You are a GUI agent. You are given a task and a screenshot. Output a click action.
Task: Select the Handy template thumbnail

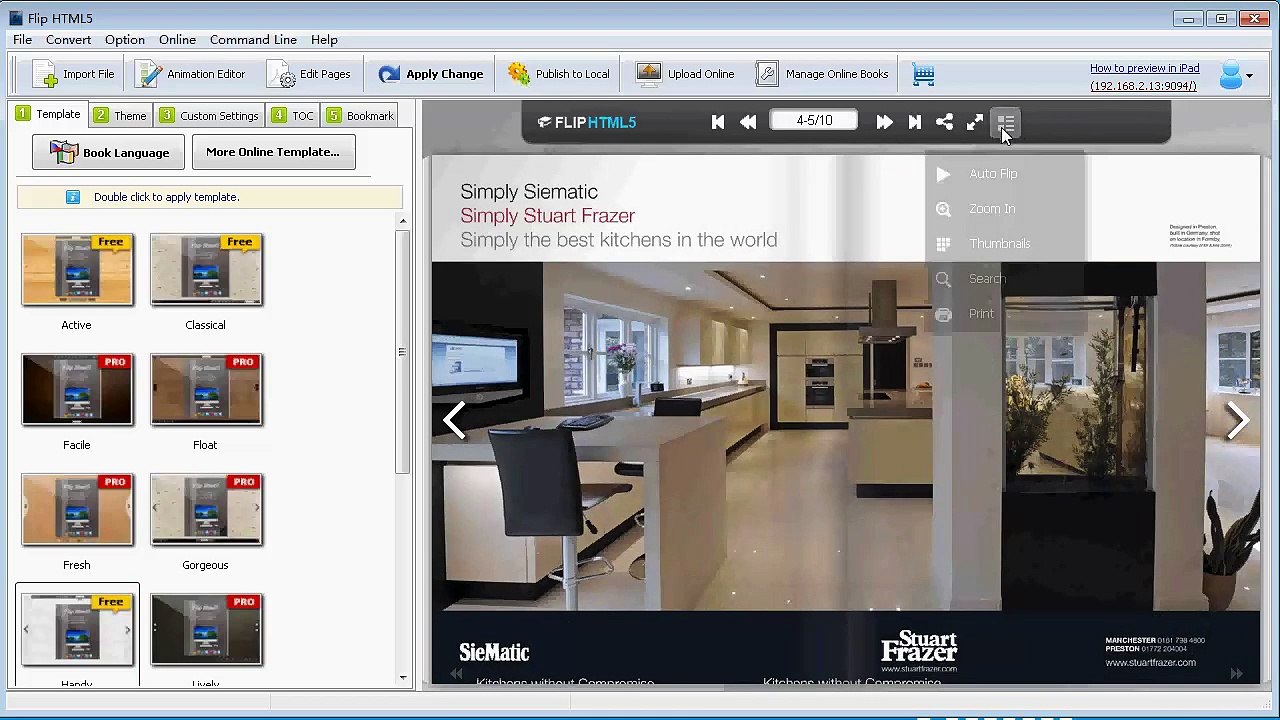tap(77, 630)
